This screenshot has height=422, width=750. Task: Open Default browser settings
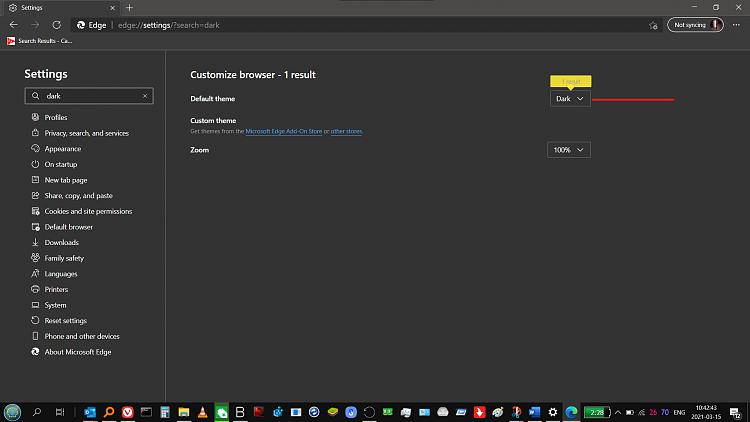click(69, 227)
